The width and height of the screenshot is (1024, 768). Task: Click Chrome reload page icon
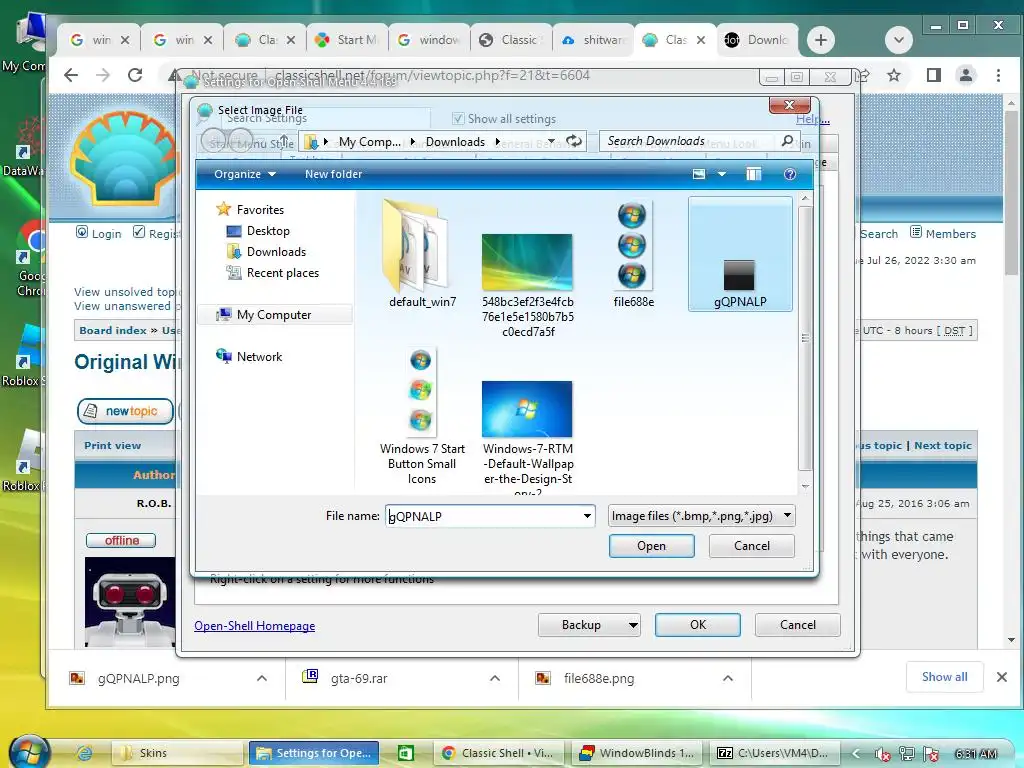135,75
